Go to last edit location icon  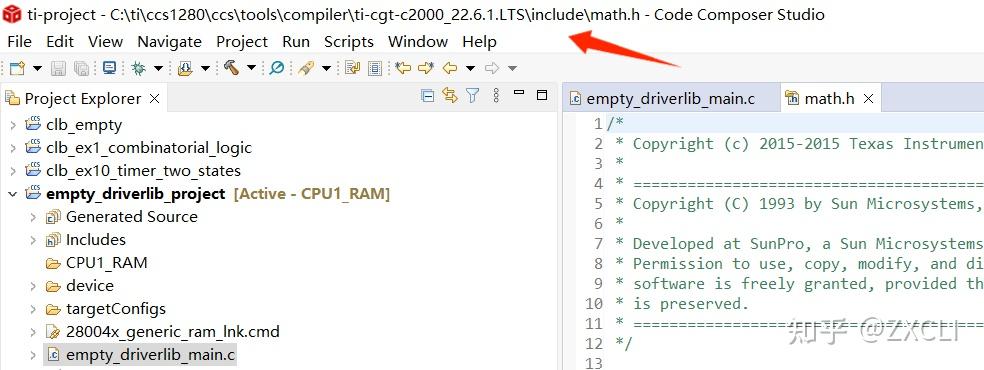tap(403, 68)
